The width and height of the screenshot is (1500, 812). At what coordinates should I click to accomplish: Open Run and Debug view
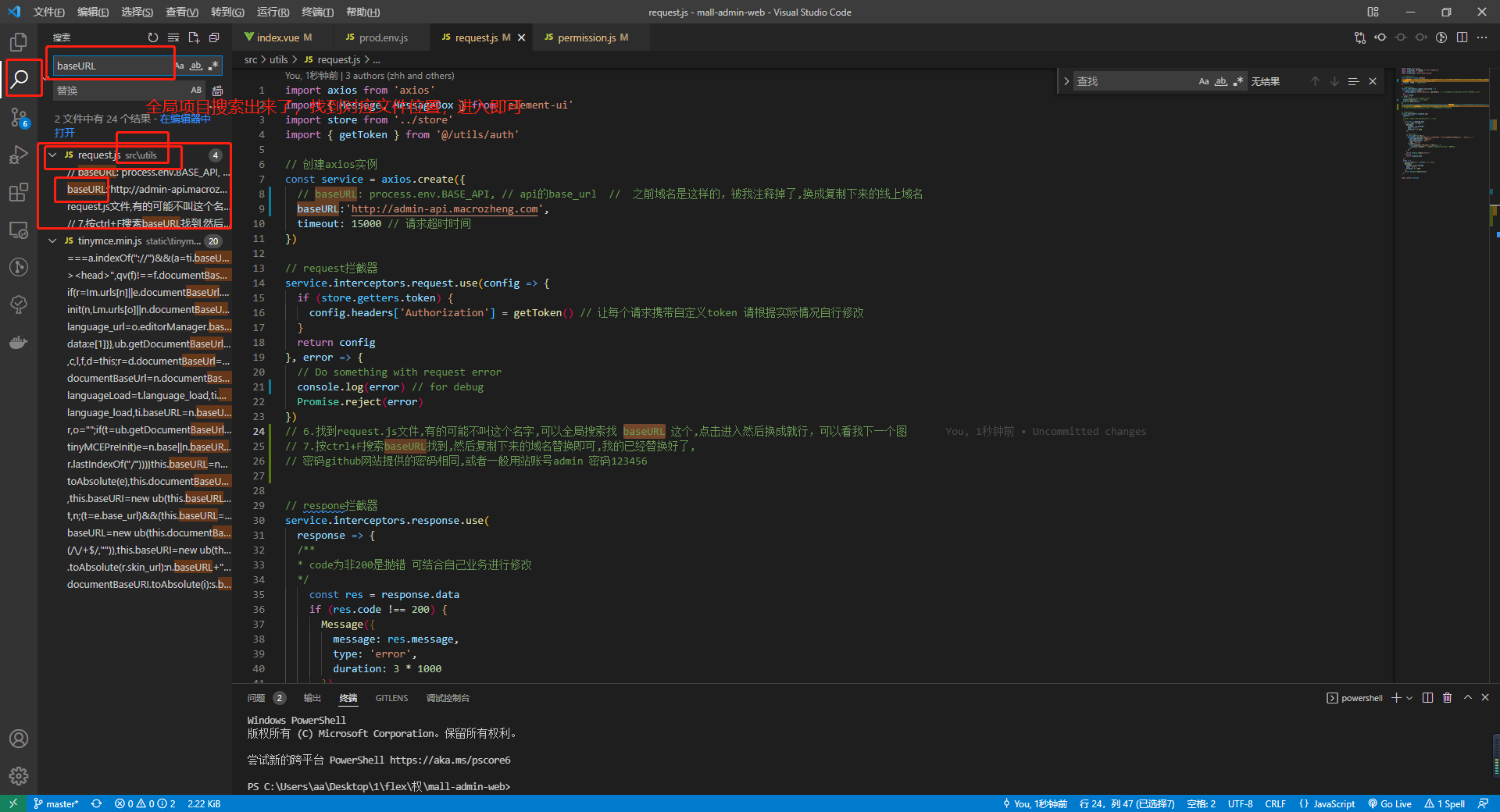click(x=19, y=155)
